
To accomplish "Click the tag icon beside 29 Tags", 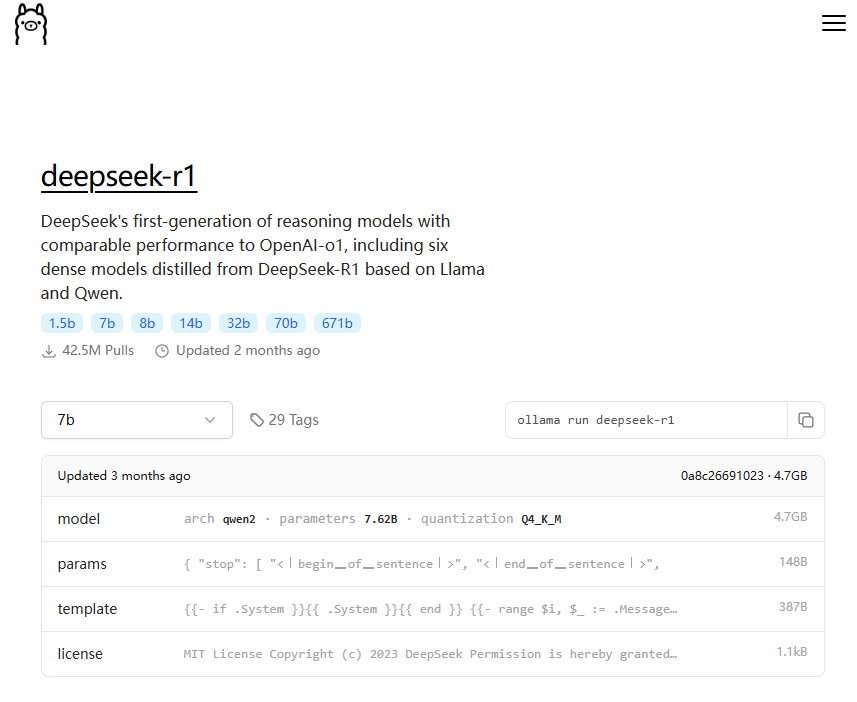I will (x=257, y=419).
